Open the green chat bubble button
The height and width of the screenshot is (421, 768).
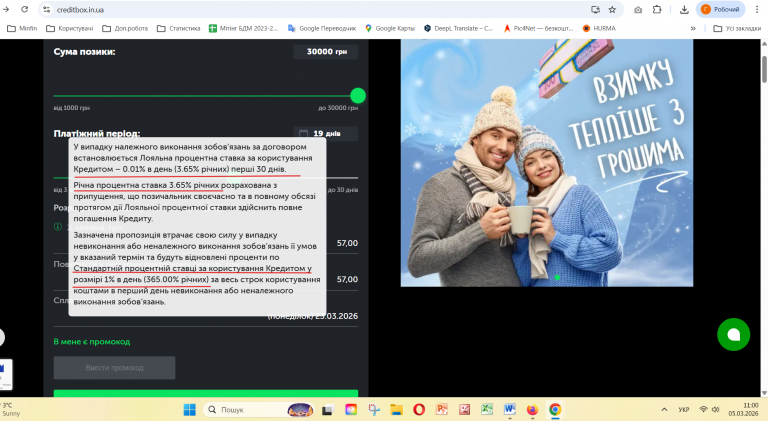733,334
